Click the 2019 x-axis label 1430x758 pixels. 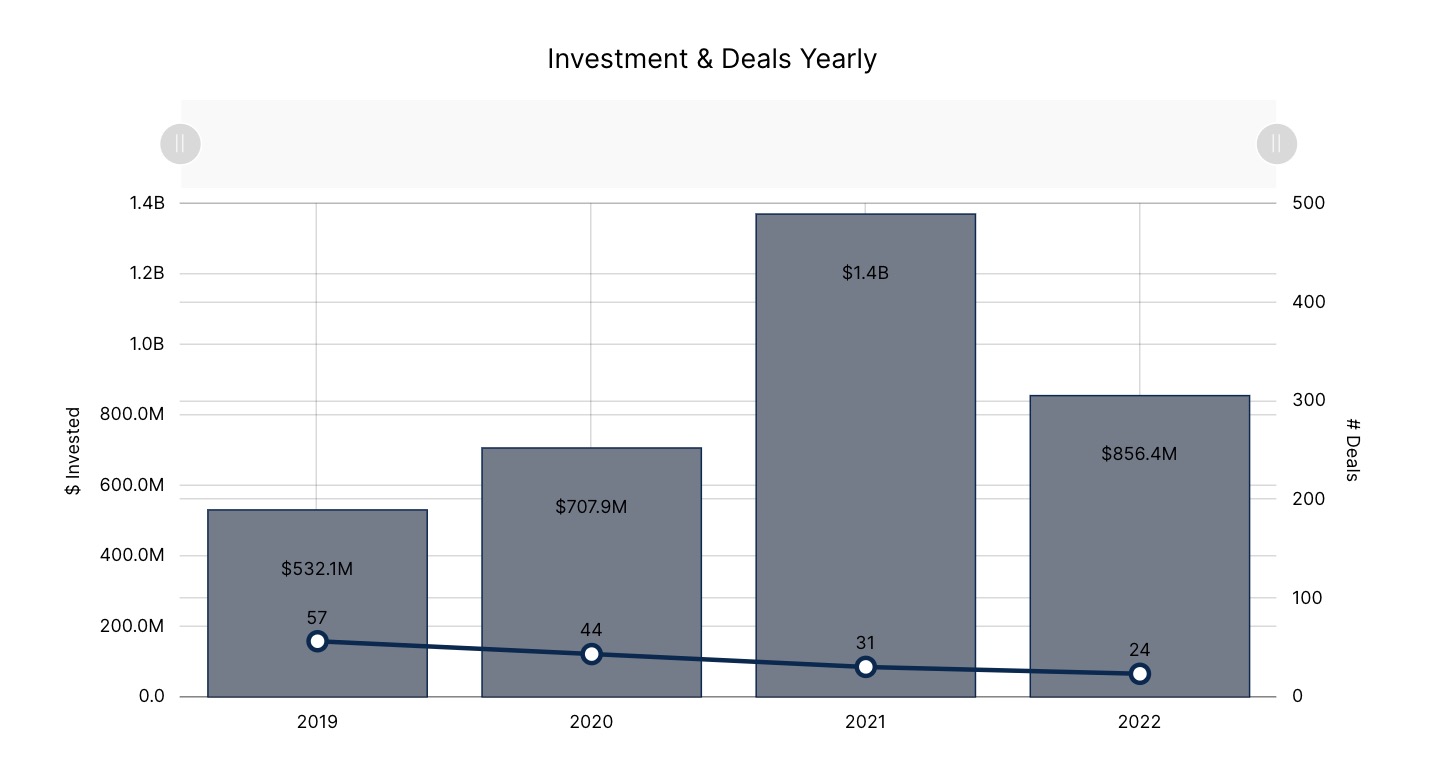pos(317,722)
